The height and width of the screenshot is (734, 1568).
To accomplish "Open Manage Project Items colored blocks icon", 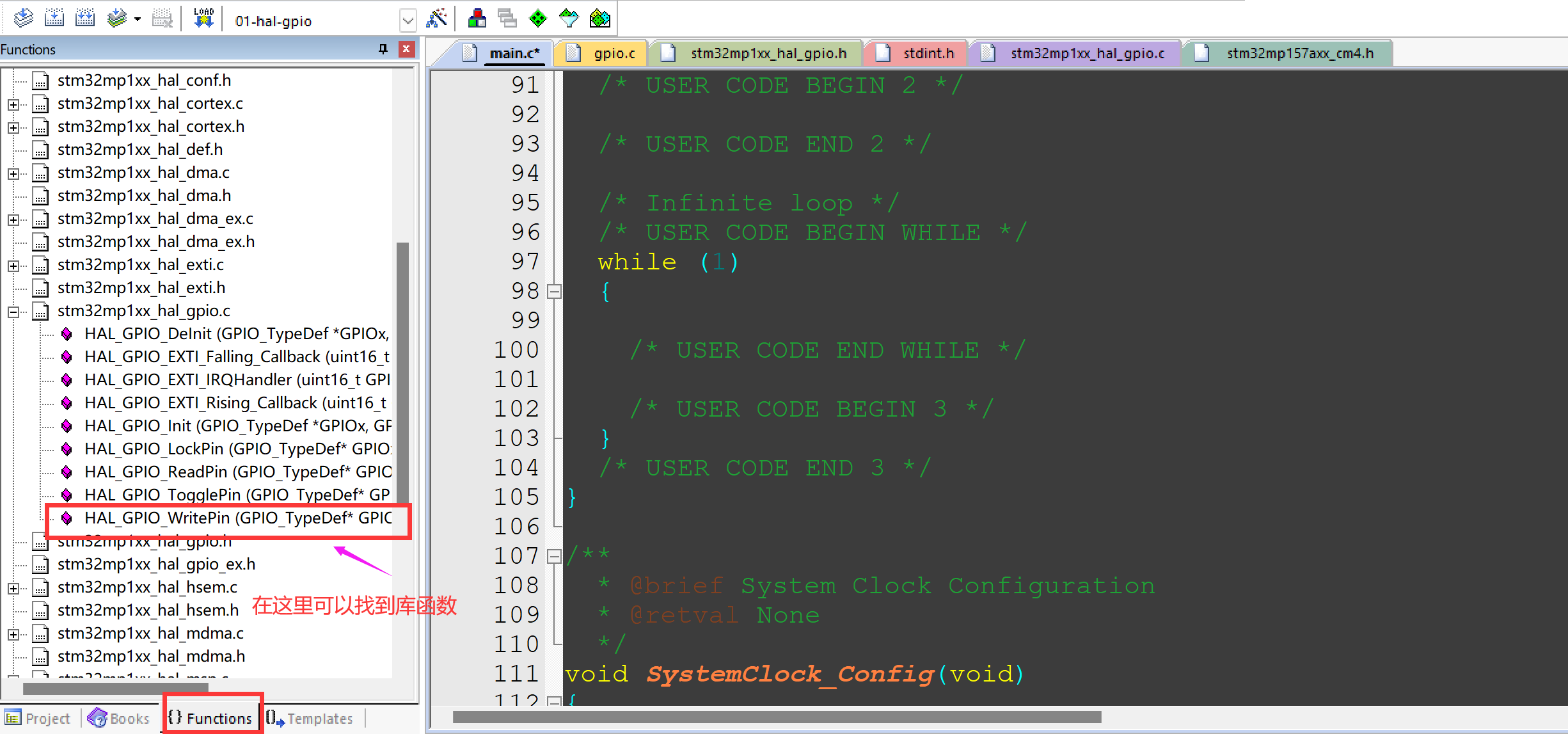I will click(477, 19).
